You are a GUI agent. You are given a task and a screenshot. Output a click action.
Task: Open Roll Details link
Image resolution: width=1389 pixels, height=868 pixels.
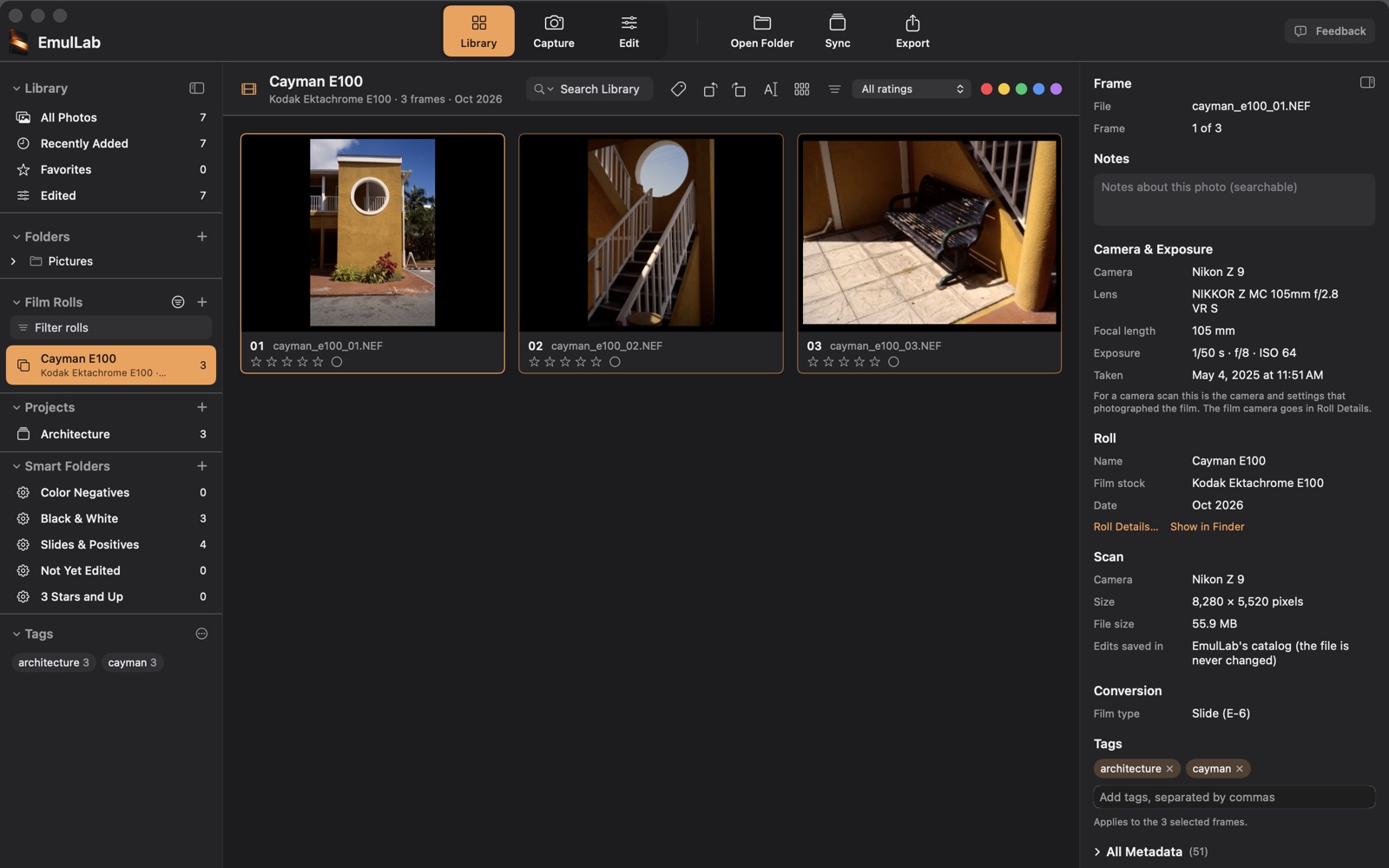(x=1125, y=527)
